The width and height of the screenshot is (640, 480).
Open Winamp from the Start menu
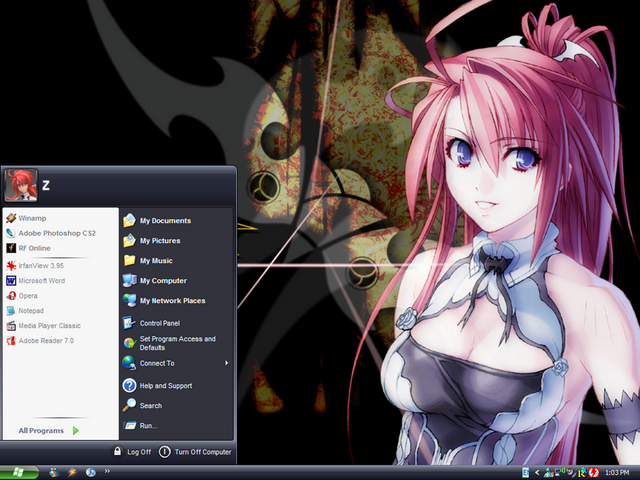(27, 218)
